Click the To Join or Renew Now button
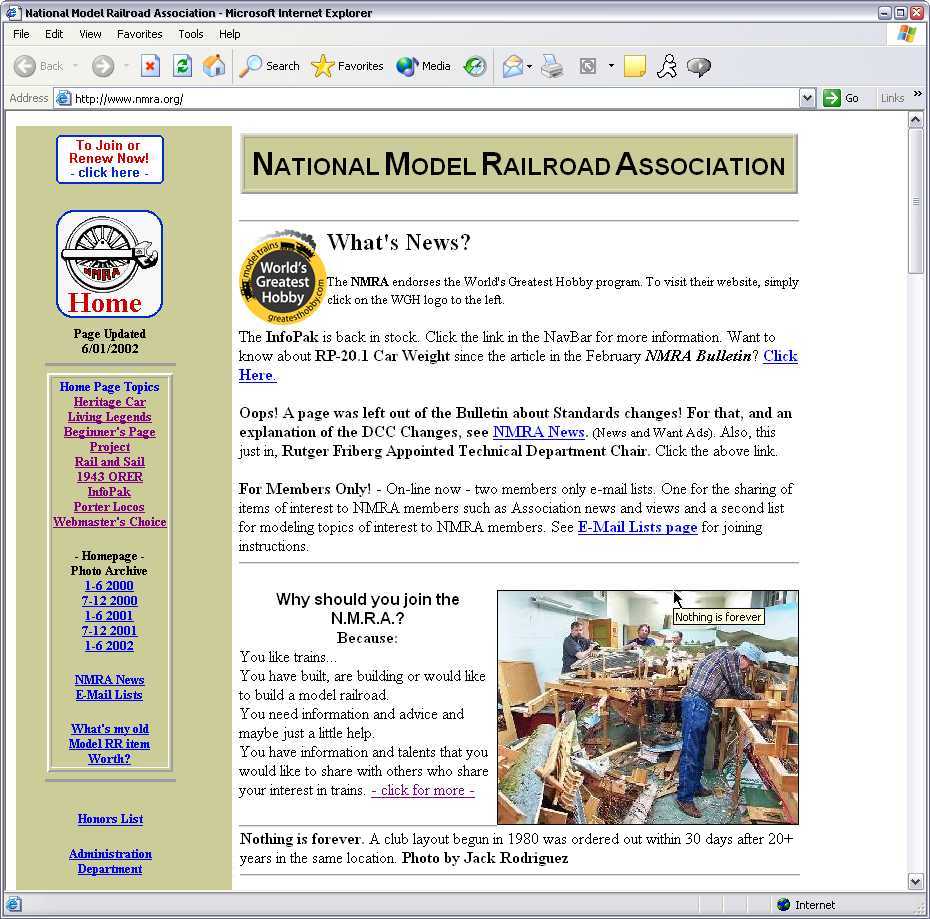The height and width of the screenshot is (919, 930). [x=110, y=159]
